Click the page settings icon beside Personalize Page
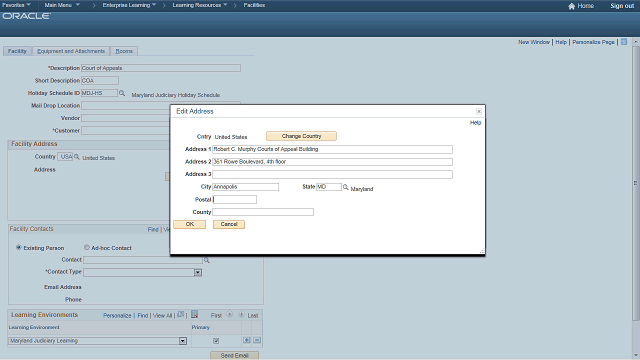 (x=624, y=42)
